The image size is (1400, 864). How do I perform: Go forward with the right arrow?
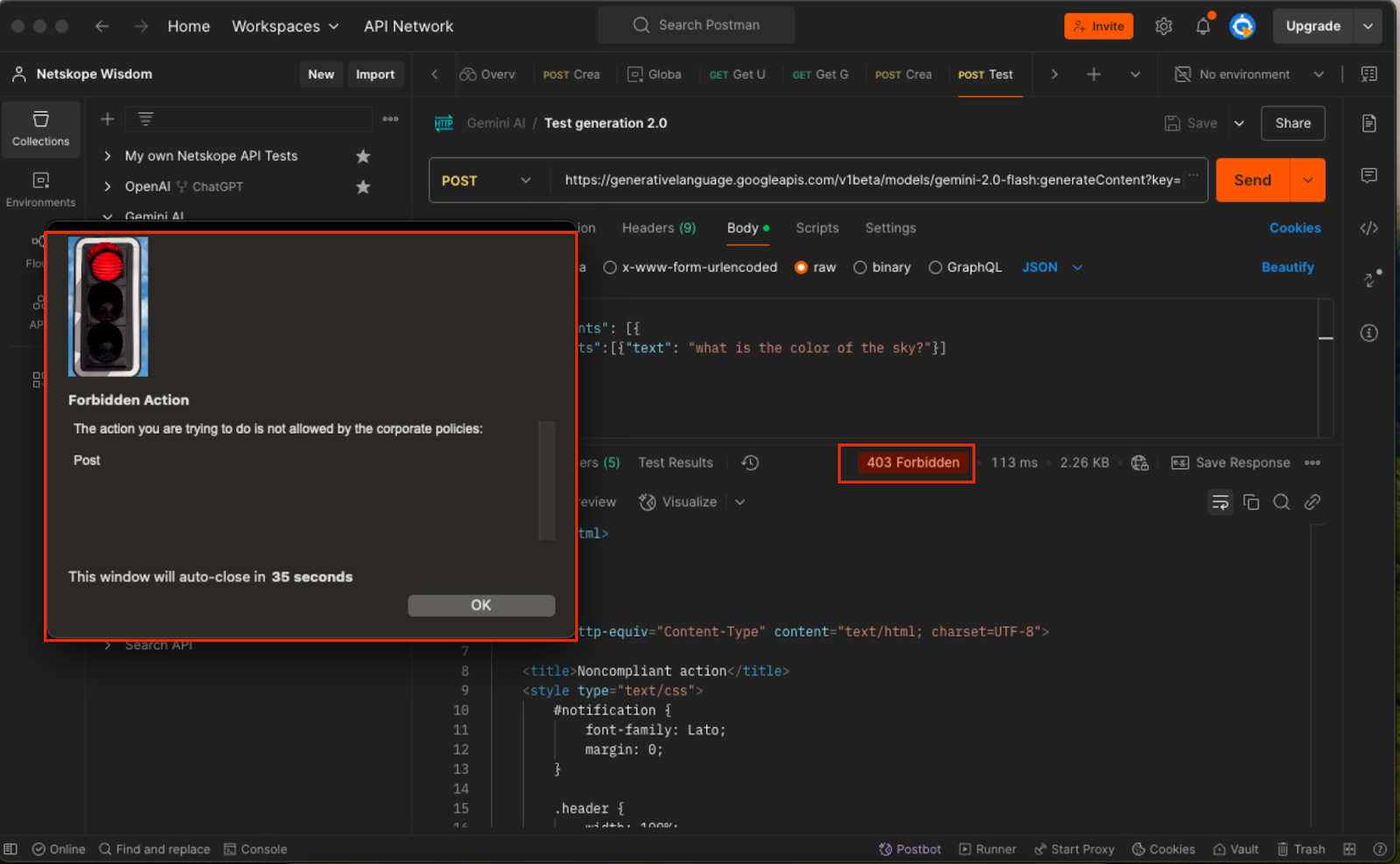coord(141,26)
